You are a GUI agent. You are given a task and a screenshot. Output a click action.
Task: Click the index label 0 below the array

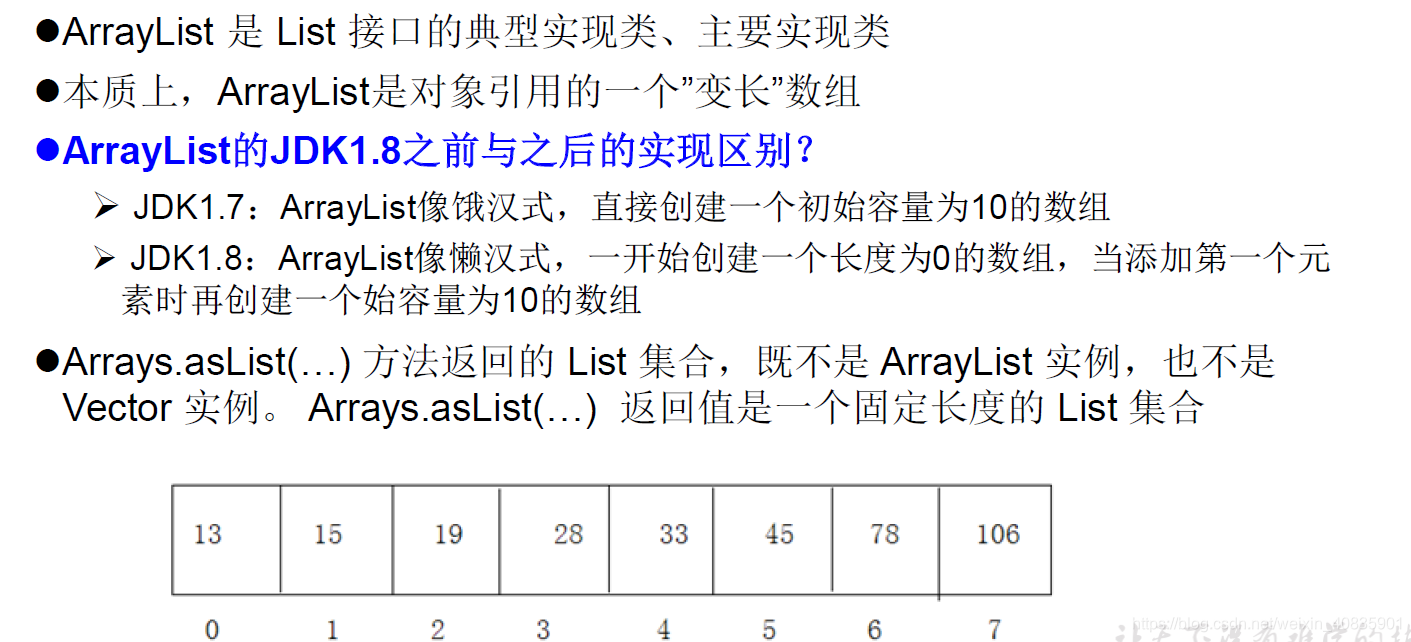[212, 629]
